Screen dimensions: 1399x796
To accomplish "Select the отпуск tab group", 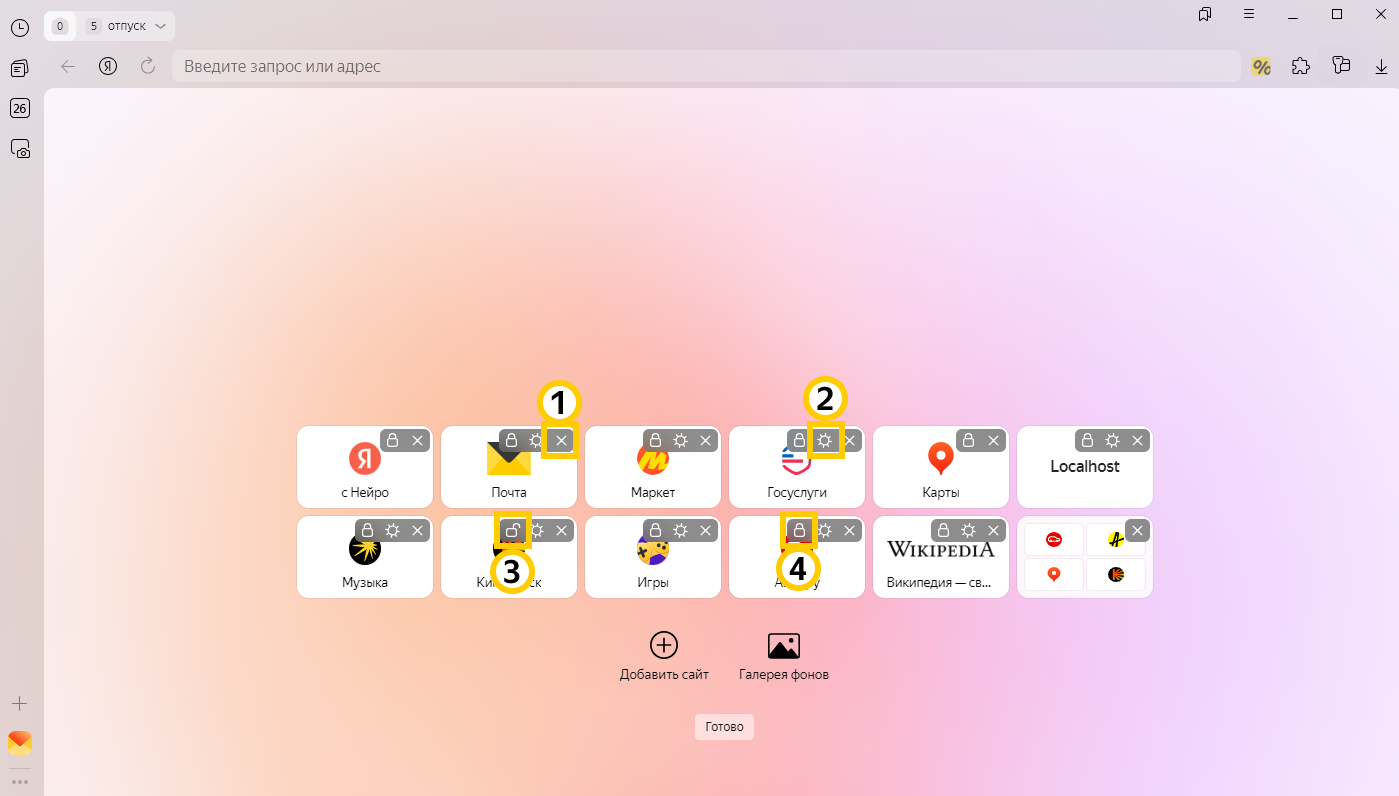I will [126, 26].
